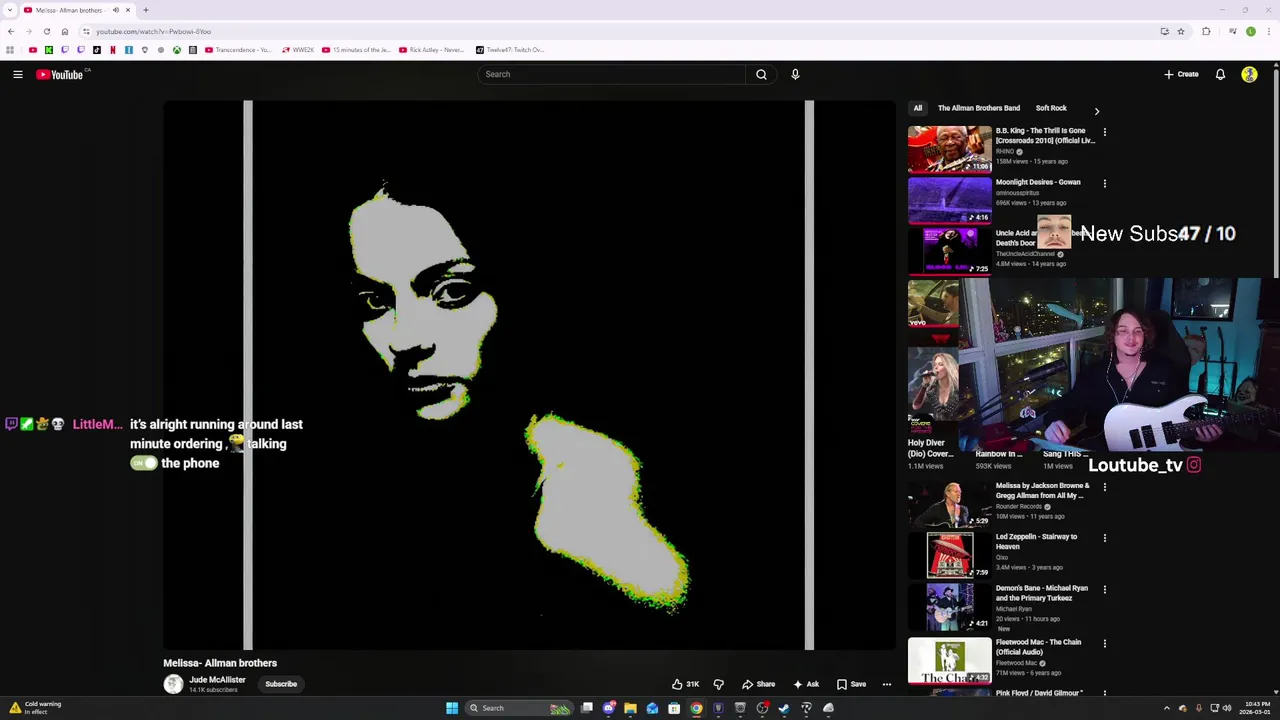Open Chrome apps grid in bookmarks bar

tap(10, 50)
